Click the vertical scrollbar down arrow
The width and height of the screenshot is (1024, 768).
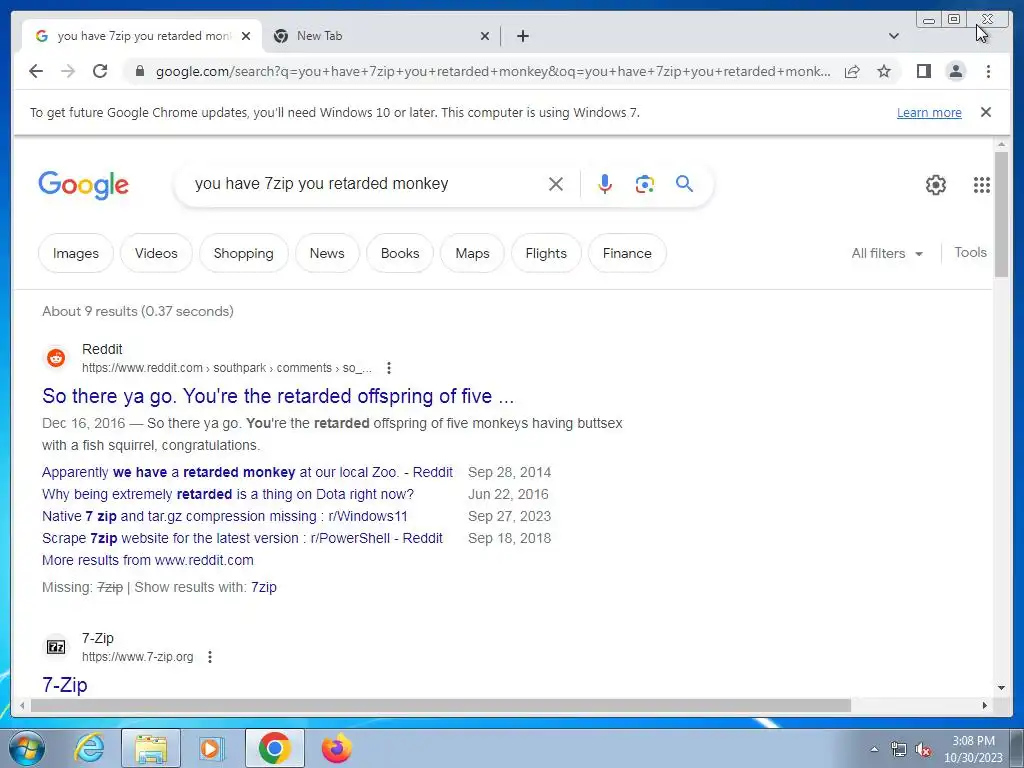(x=1001, y=688)
